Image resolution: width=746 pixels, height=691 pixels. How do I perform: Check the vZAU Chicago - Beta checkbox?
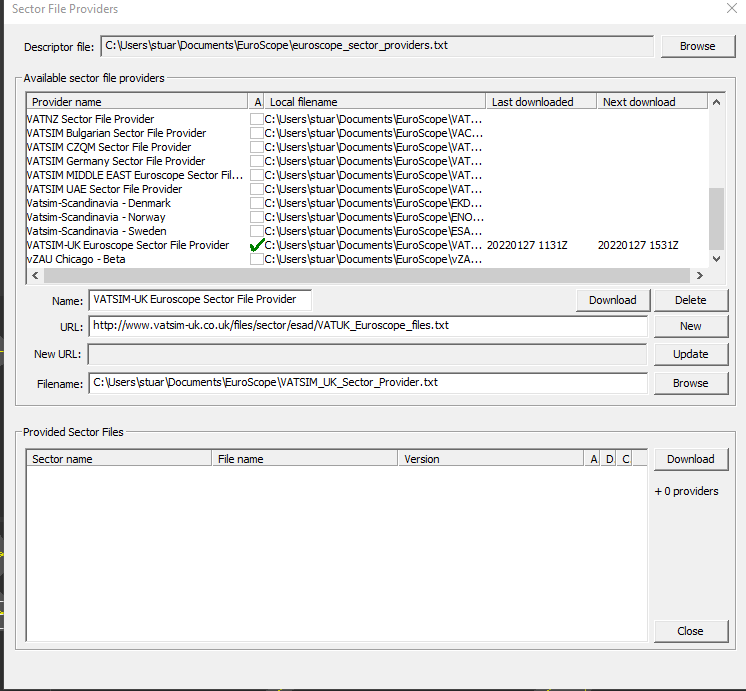click(257, 259)
